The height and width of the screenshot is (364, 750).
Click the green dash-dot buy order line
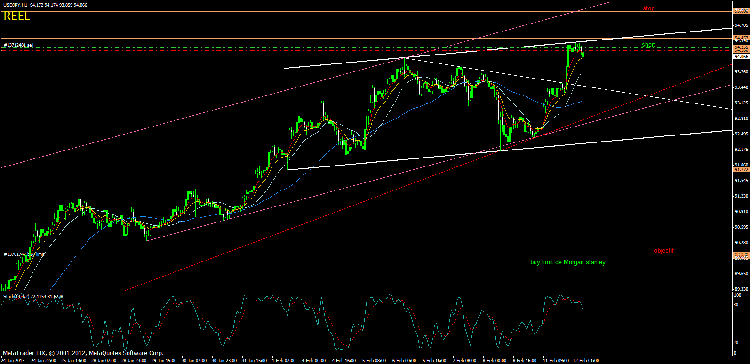tap(366, 47)
